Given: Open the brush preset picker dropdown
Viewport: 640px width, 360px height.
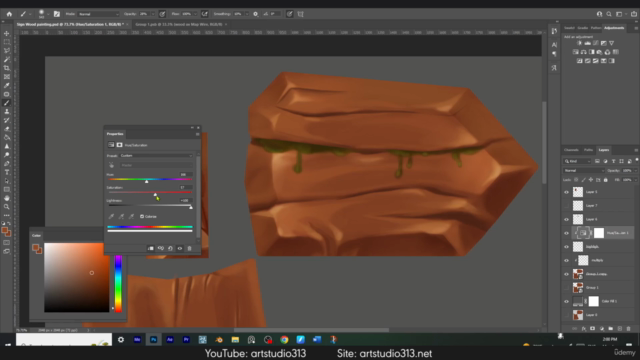Looking at the screenshot, I should 48,14.
